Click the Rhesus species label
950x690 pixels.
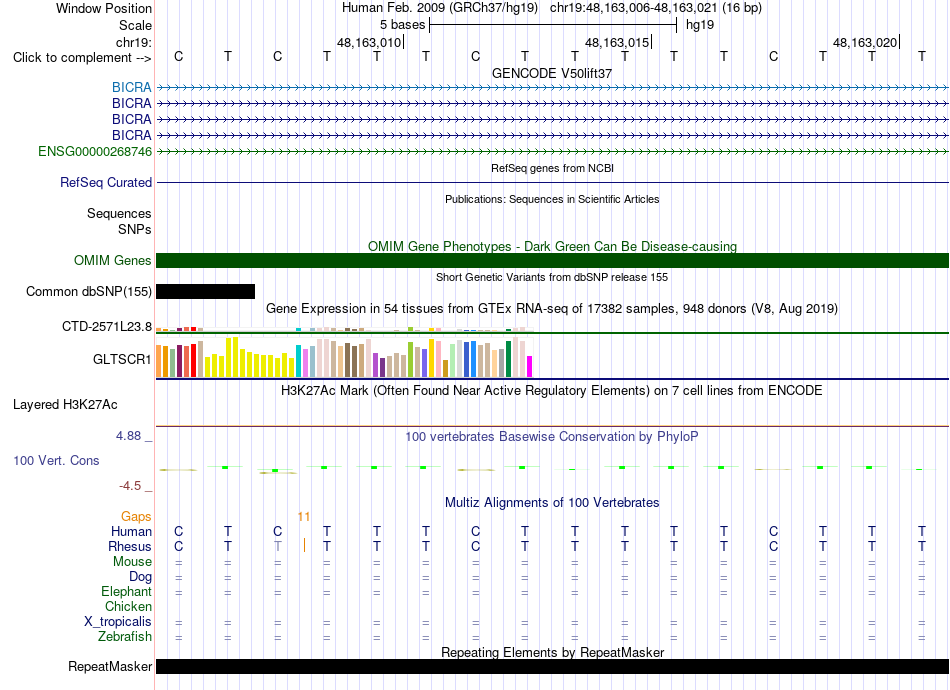(130, 546)
